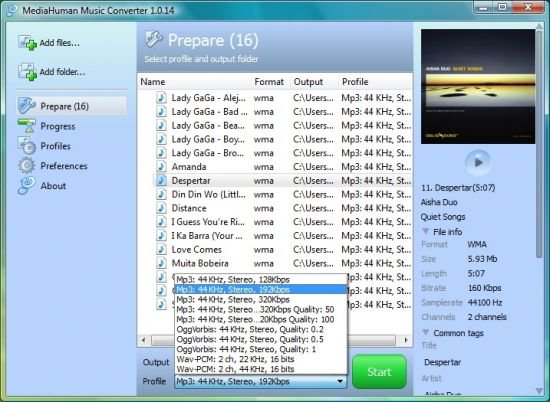Screen dimensions: 550x402
Task: Select the Love Comes track name
Action: 196,249
